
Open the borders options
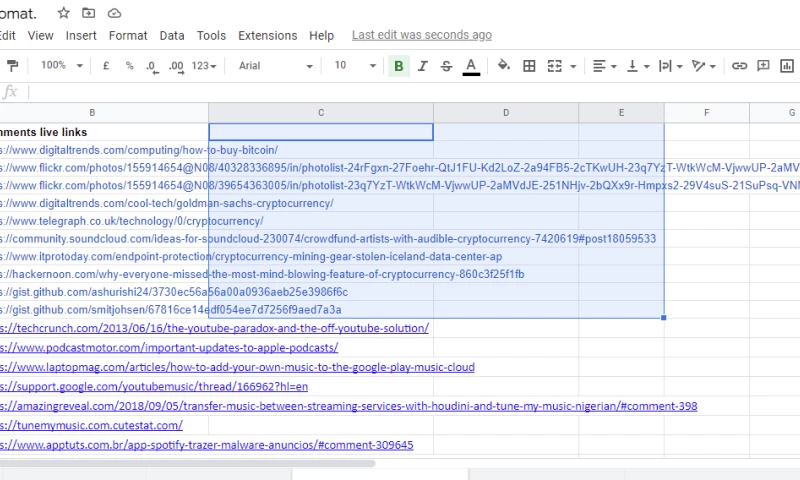pyautogui.click(x=530, y=66)
